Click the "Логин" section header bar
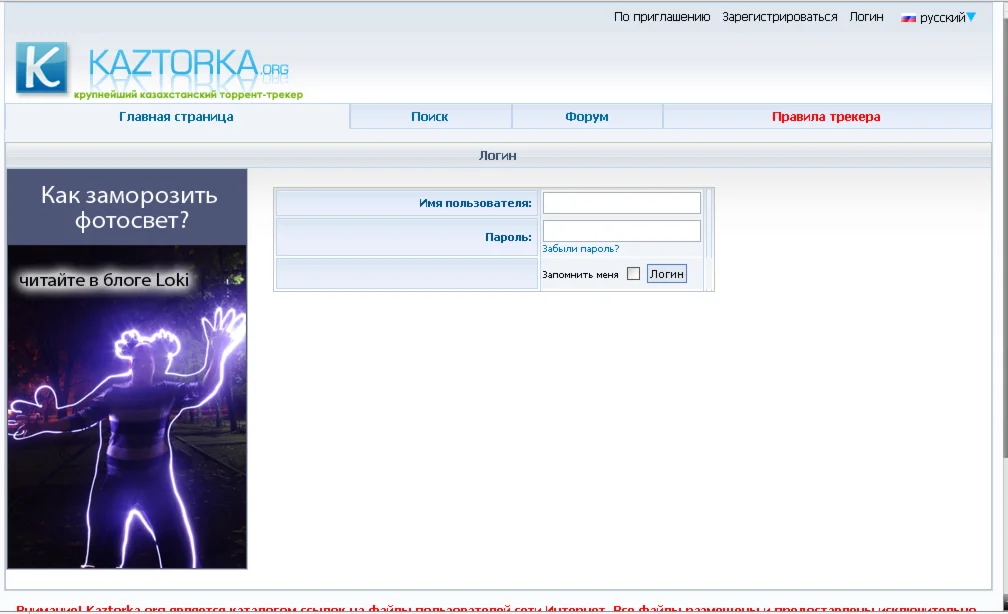This screenshot has height=614, width=1008. tap(500, 154)
